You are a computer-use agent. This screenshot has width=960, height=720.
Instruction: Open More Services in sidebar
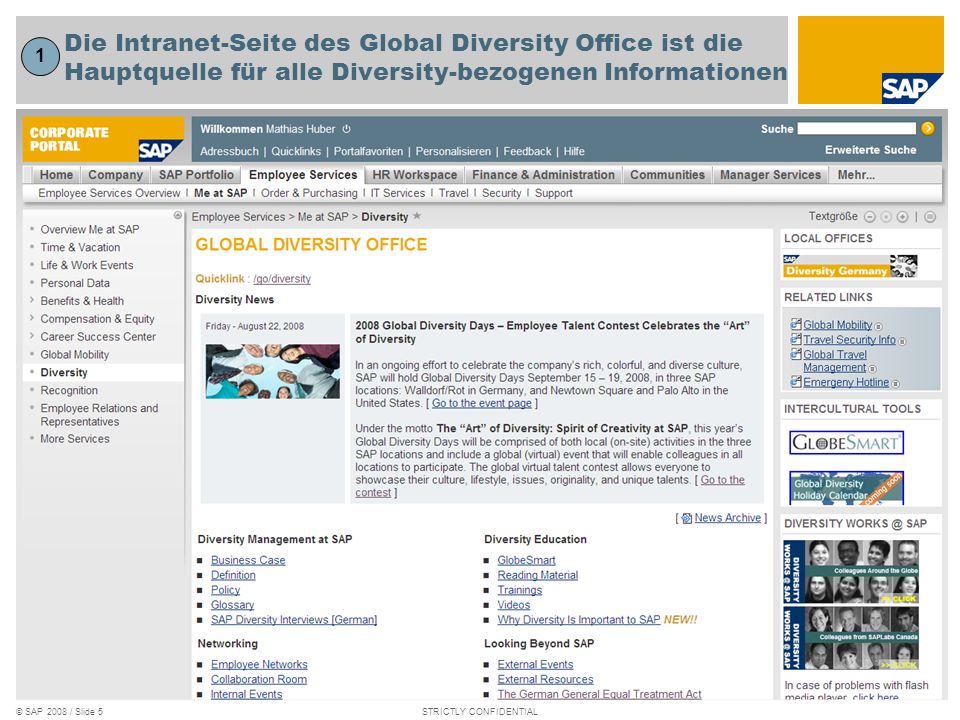tap(75, 439)
